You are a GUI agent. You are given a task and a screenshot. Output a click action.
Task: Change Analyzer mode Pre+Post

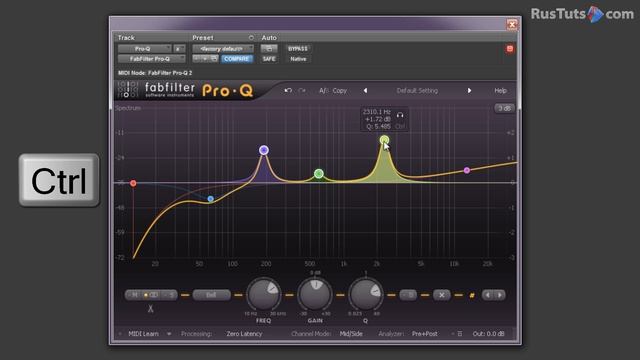(x=424, y=333)
